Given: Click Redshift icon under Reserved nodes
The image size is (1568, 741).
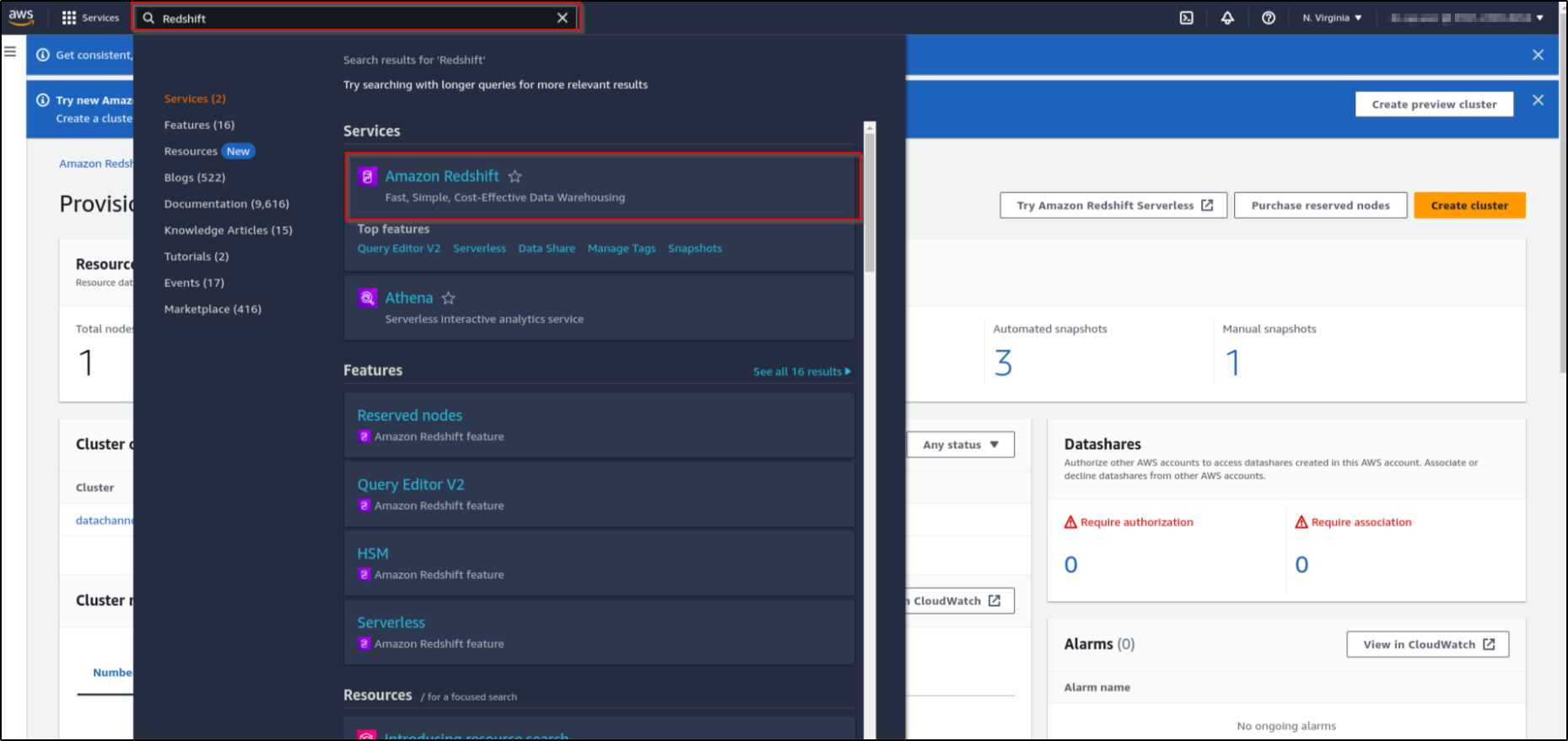Looking at the screenshot, I should click(364, 436).
